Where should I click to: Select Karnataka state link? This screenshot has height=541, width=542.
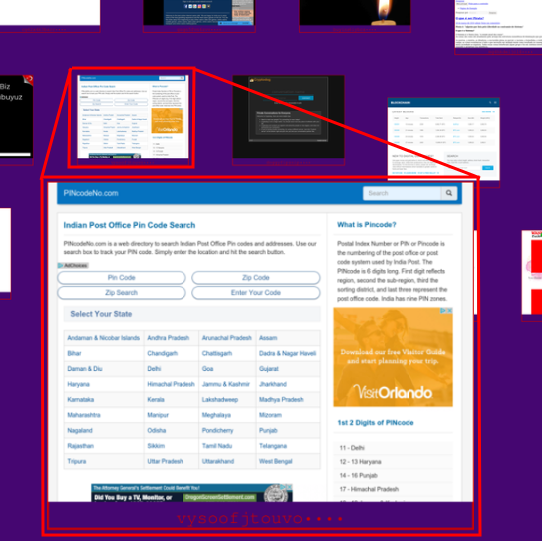click(81, 399)
